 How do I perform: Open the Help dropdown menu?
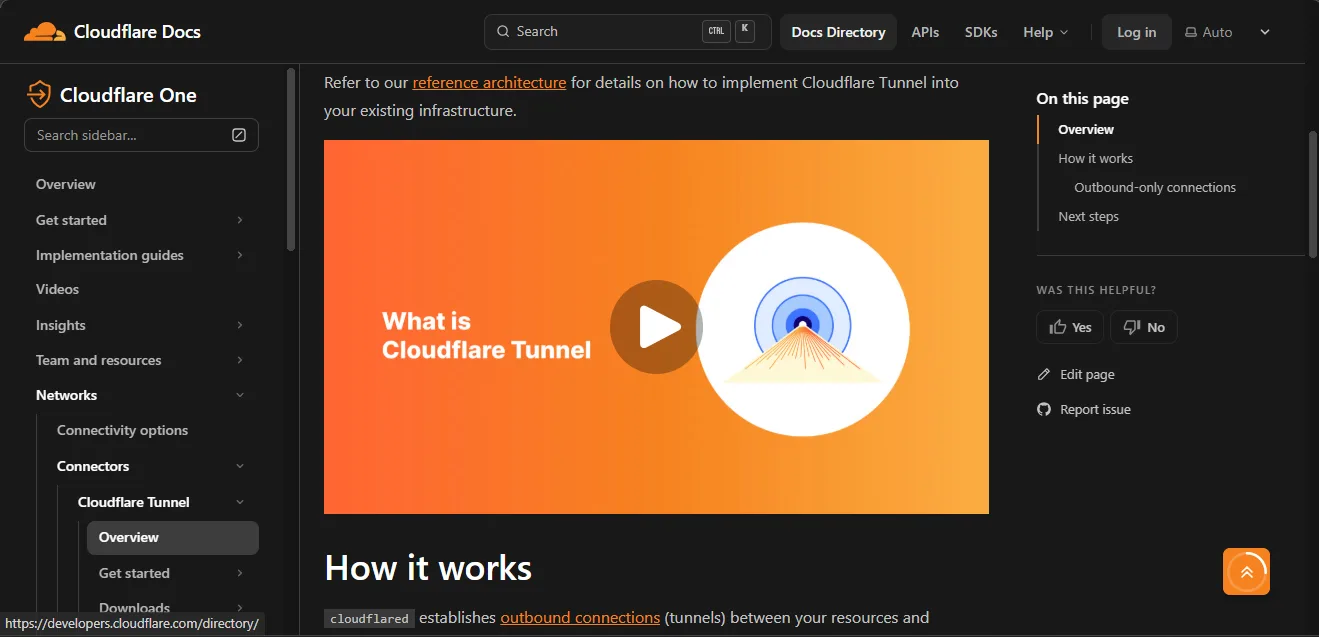1045,32
